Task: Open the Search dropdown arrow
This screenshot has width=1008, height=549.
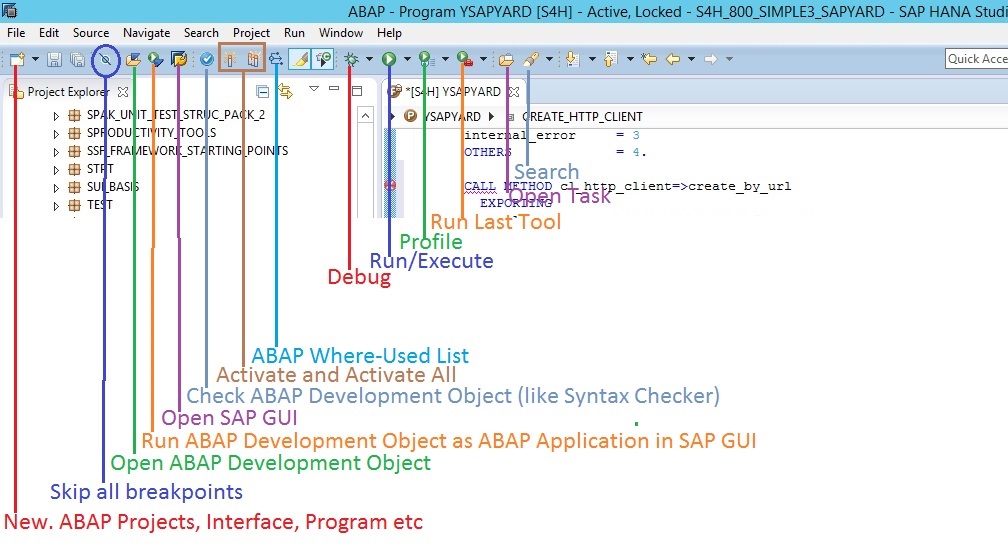Action: [x=550, y=59]
